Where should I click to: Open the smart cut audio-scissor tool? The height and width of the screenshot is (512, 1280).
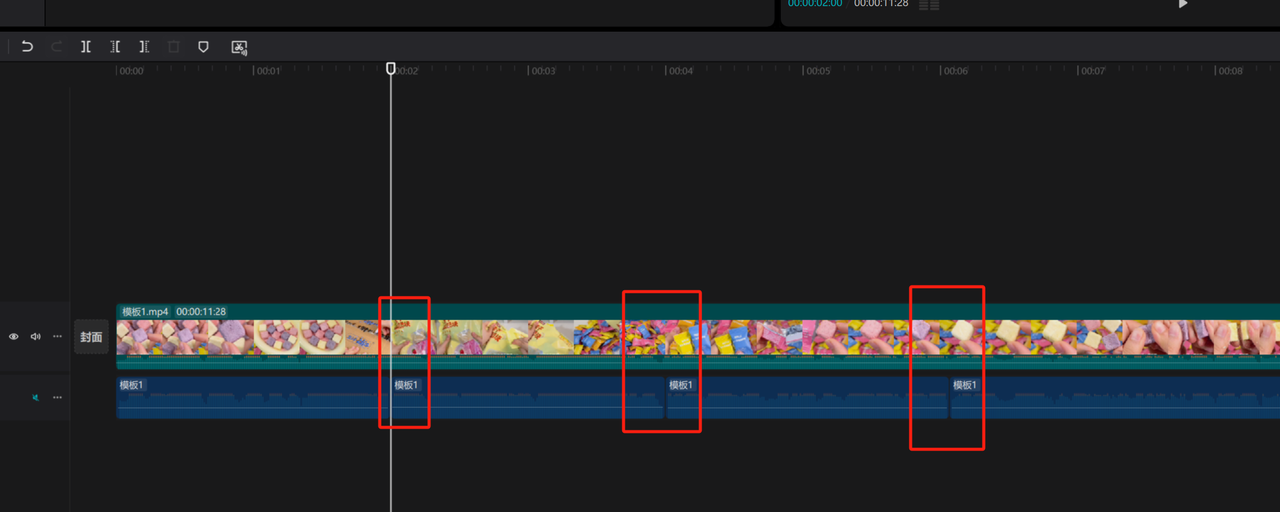pos(239,47)
